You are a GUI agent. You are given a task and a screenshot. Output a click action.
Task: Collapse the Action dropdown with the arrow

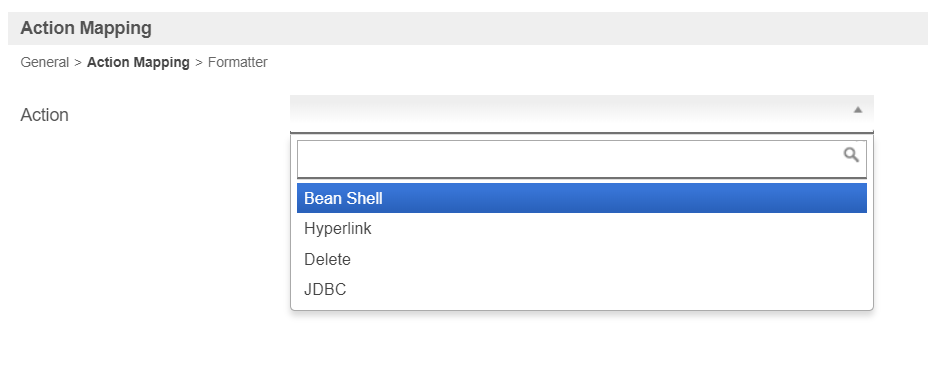click(x=858, y=110)
